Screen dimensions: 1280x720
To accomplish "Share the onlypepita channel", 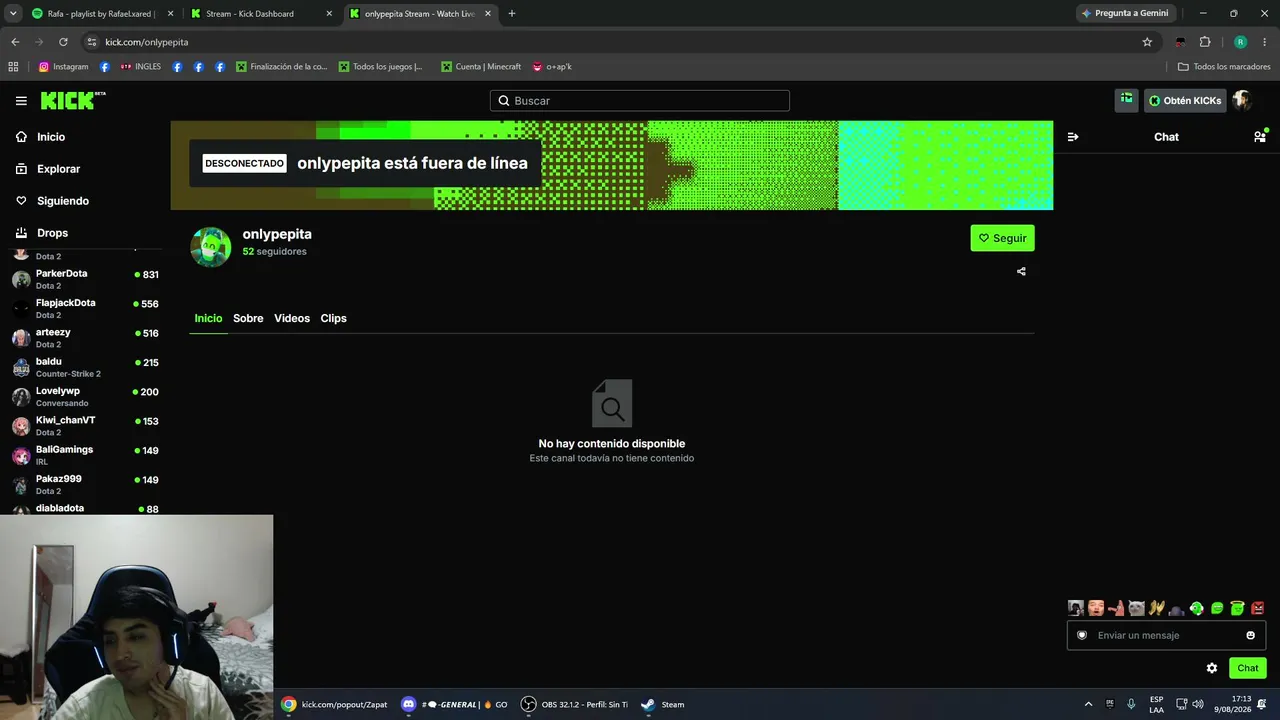I will [x=1021, y=271].
